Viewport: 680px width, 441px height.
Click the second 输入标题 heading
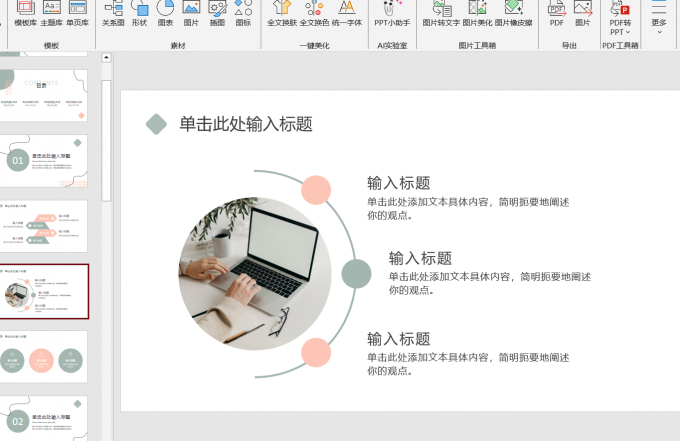pyautogui.click(x=420, y=258)
